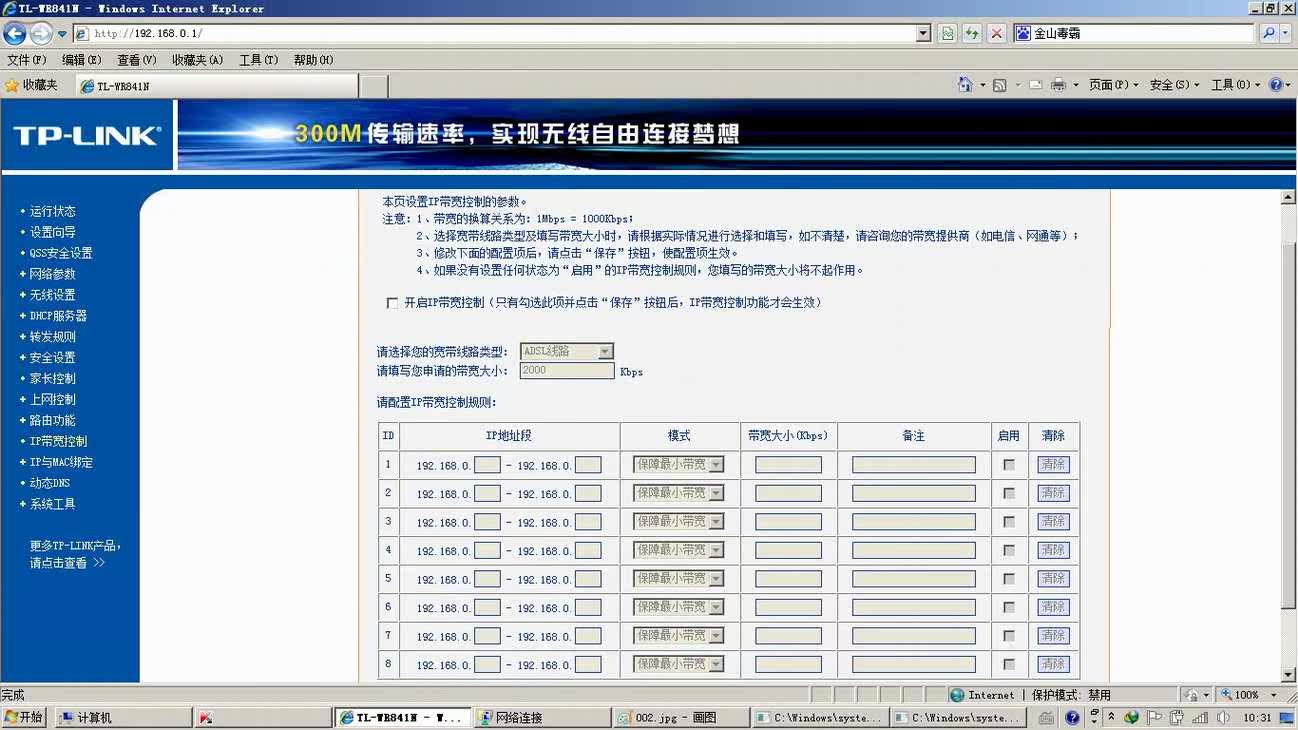Open 无线设置 in the sidebar
This screenshot has width=1298, height=730.
pos(52,295)
